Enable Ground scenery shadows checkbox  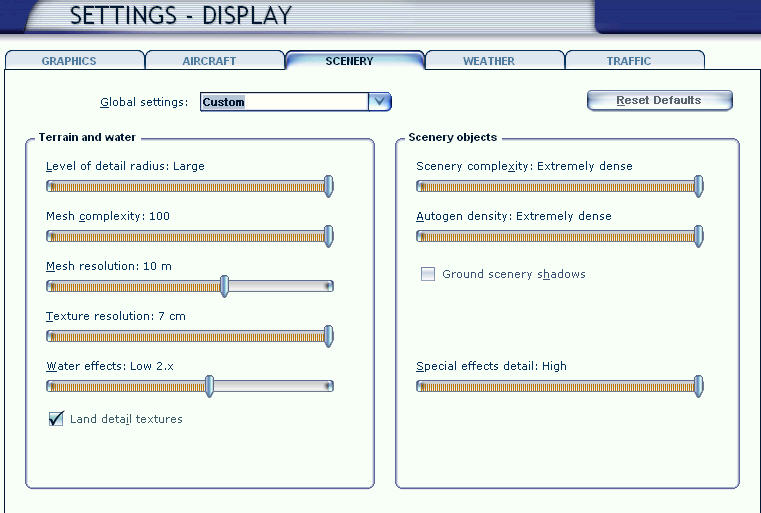tap(428, 274)
